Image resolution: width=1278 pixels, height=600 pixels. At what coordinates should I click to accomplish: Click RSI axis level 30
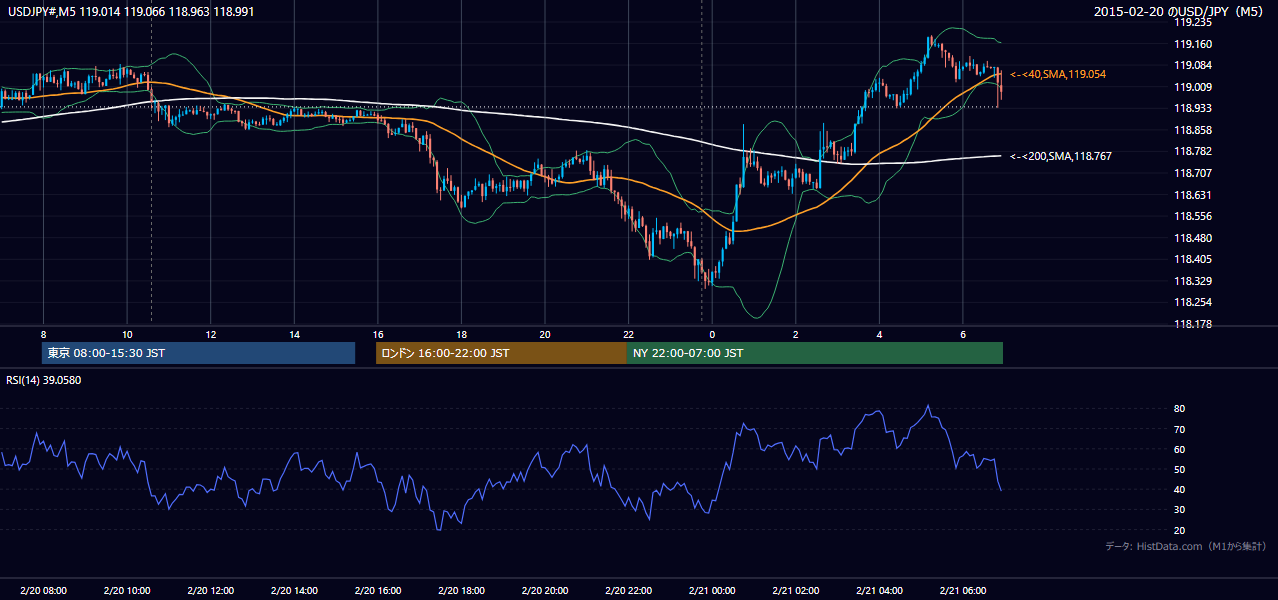click(1180, 510)
